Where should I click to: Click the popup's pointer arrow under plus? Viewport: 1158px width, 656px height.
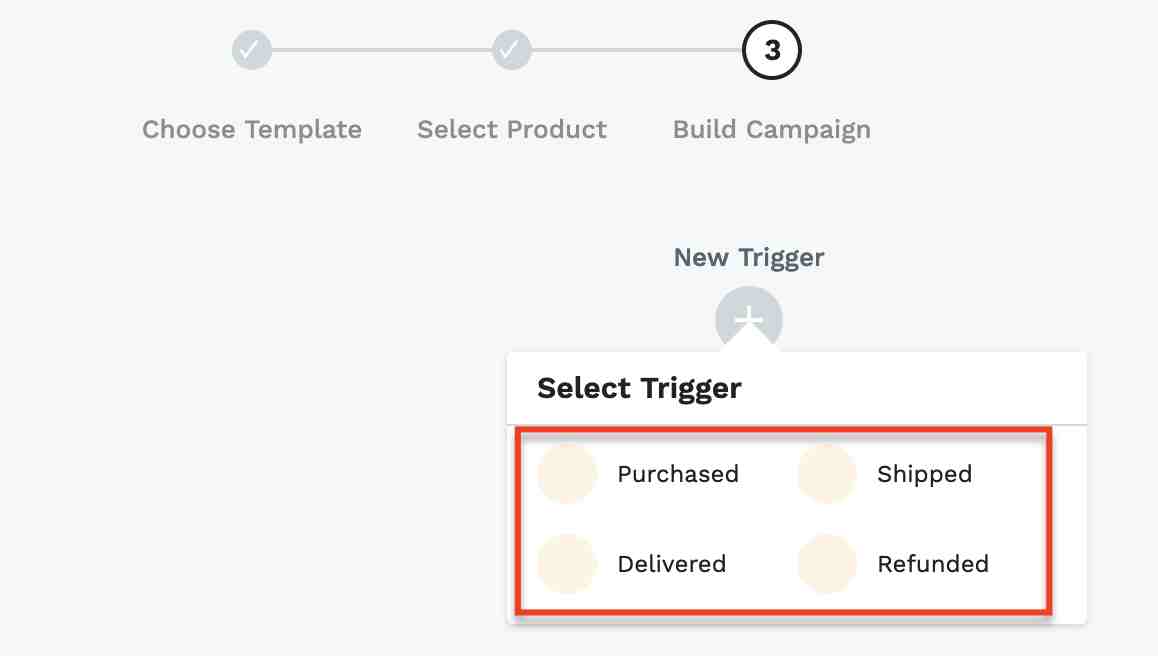pos(749,338)
